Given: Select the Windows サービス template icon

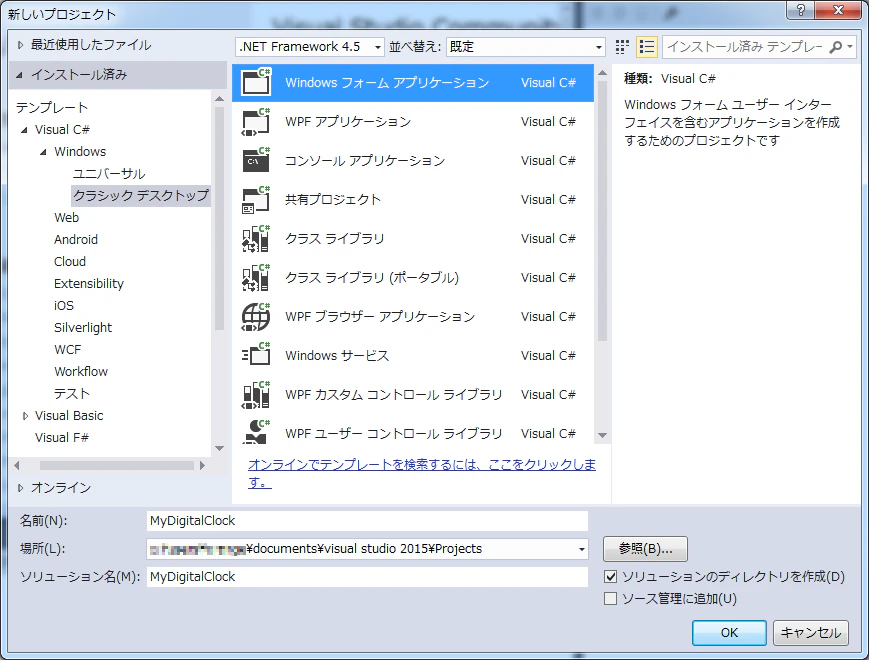Looking at the screenshot, I should (x=255, y=355).
